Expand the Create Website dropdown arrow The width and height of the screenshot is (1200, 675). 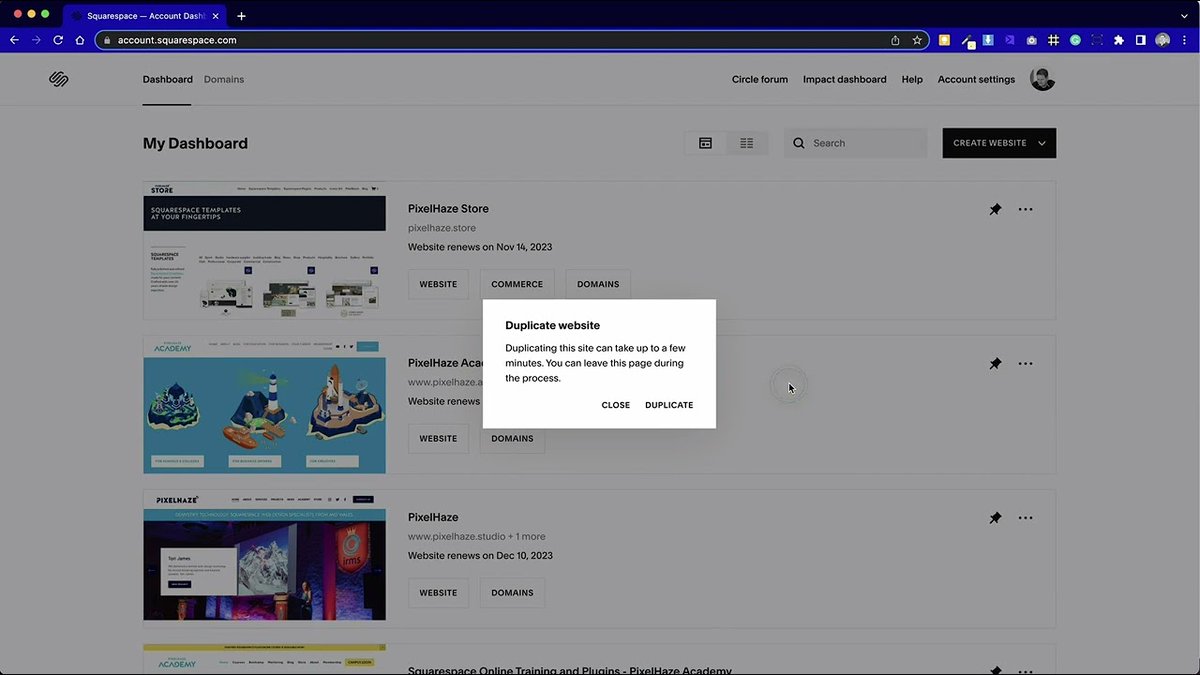(x=1042, y=143)
